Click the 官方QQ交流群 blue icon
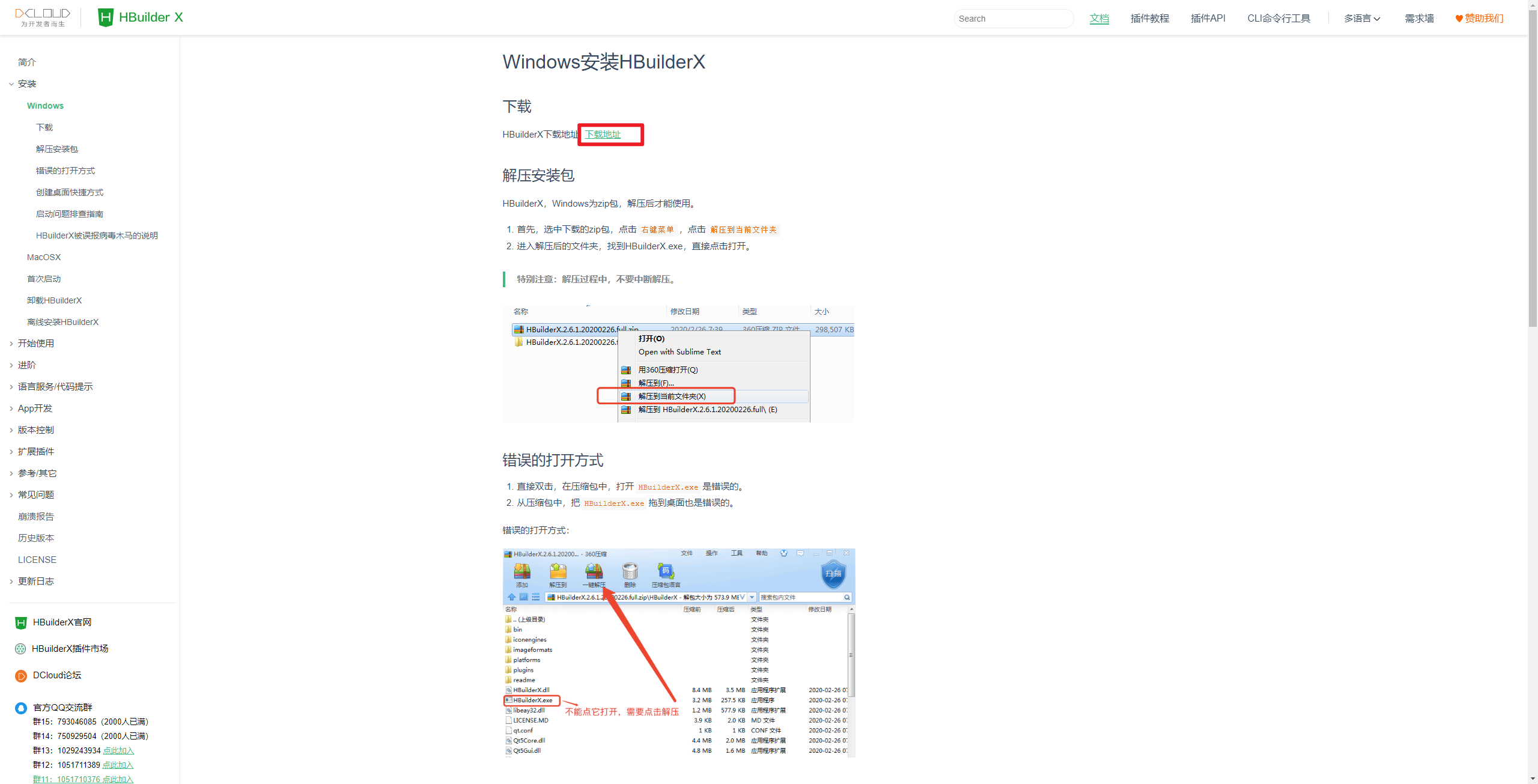Image resolution: width=1538 pixels, height=784 pixels. click(x=20, y=708)
